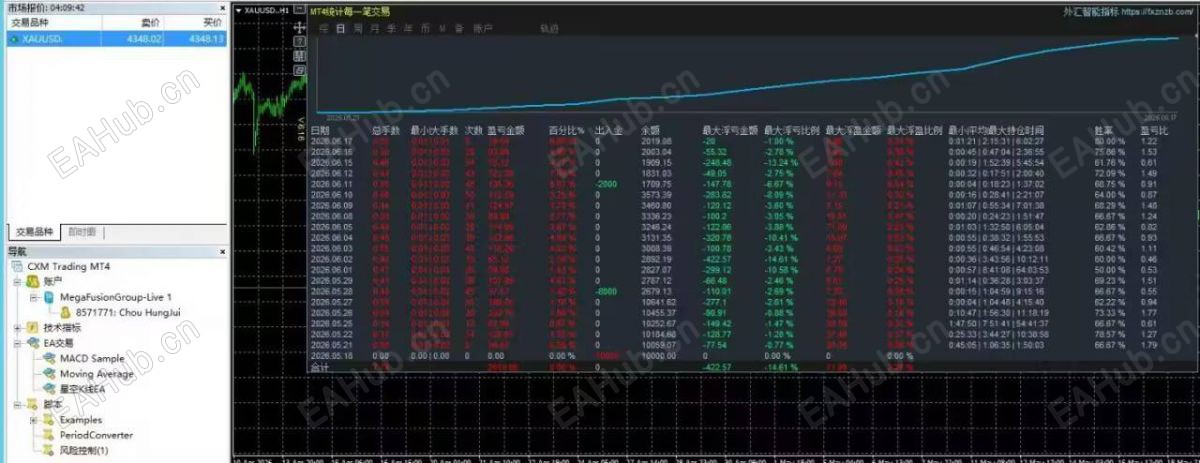Click the 百分比% column header
This screenshot has width=1200, height=463.
567,130
